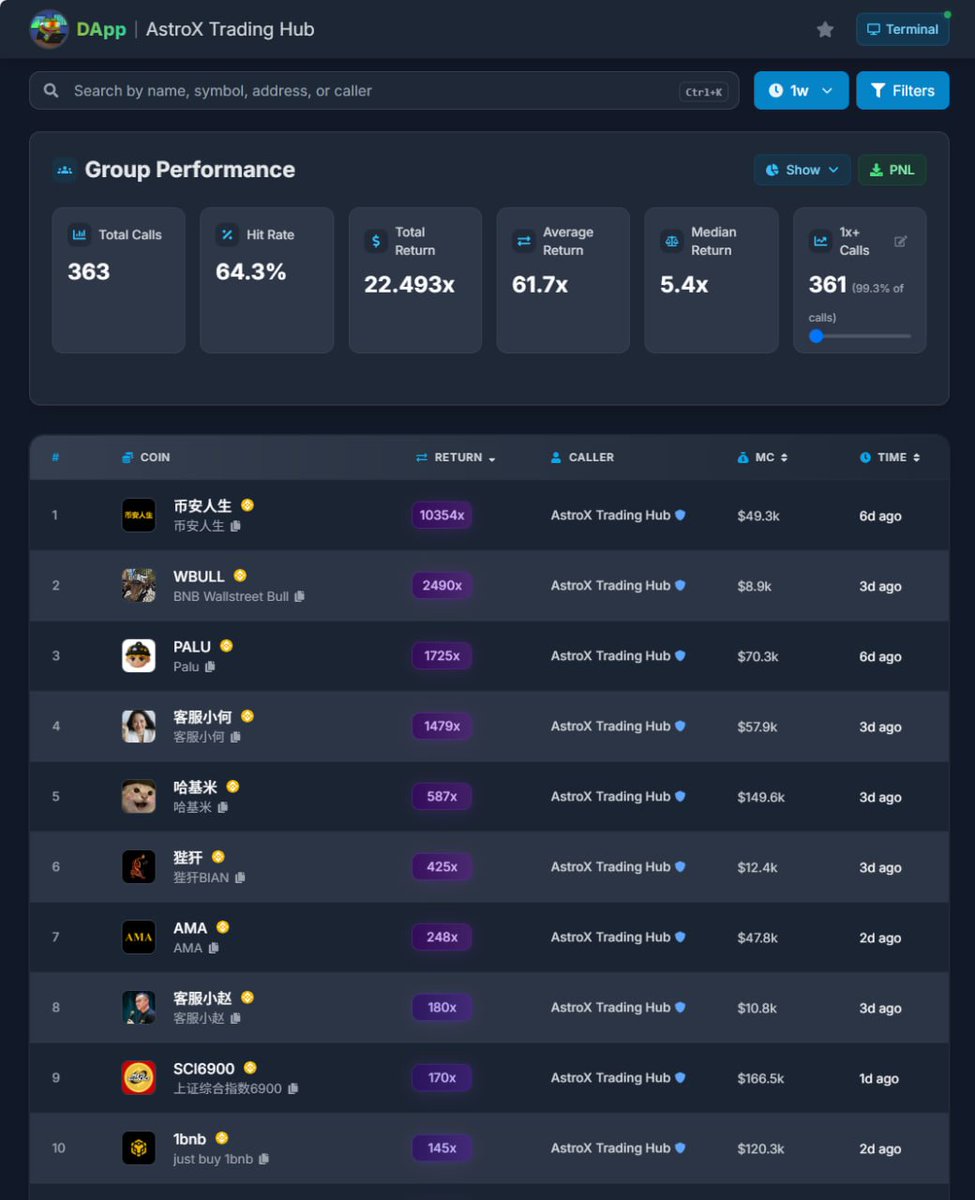Click the CALLER column header

click(582, 457)
